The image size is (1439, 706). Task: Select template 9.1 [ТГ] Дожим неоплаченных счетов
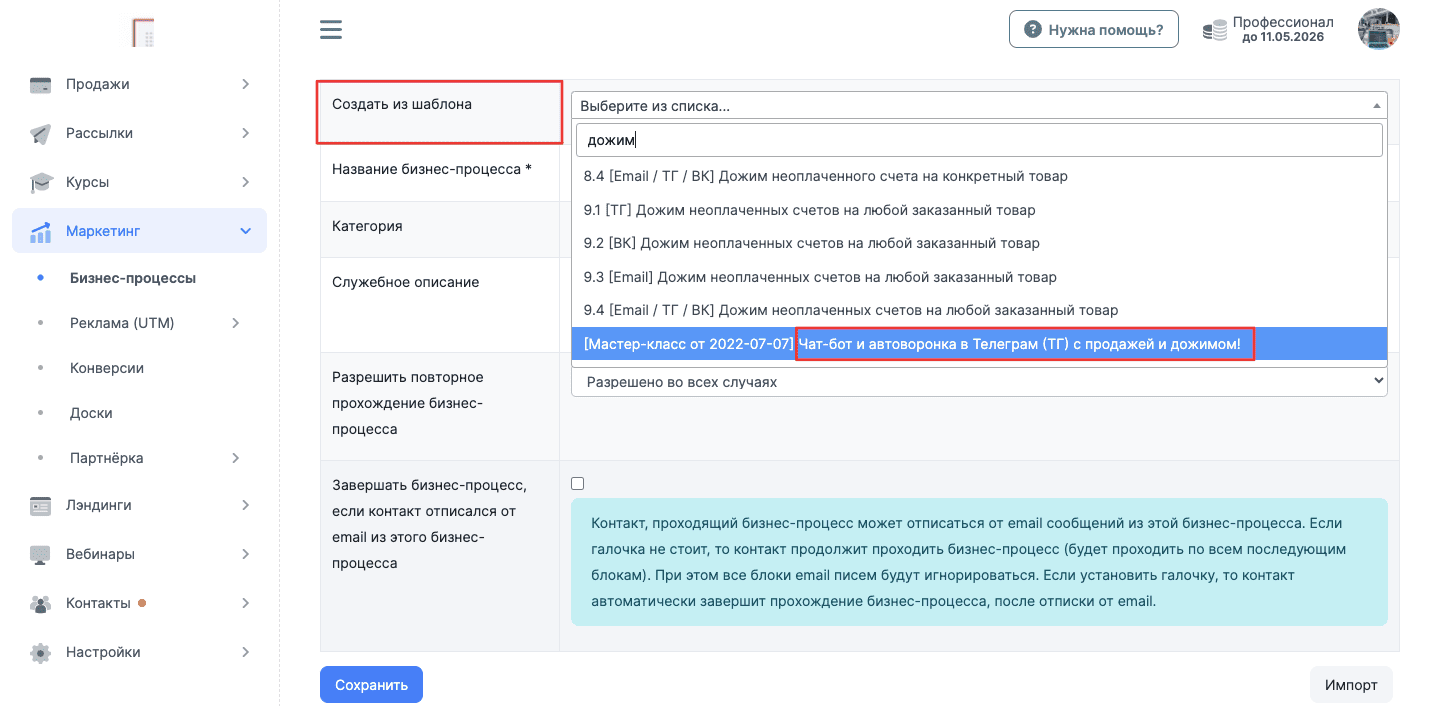[809, 210]
